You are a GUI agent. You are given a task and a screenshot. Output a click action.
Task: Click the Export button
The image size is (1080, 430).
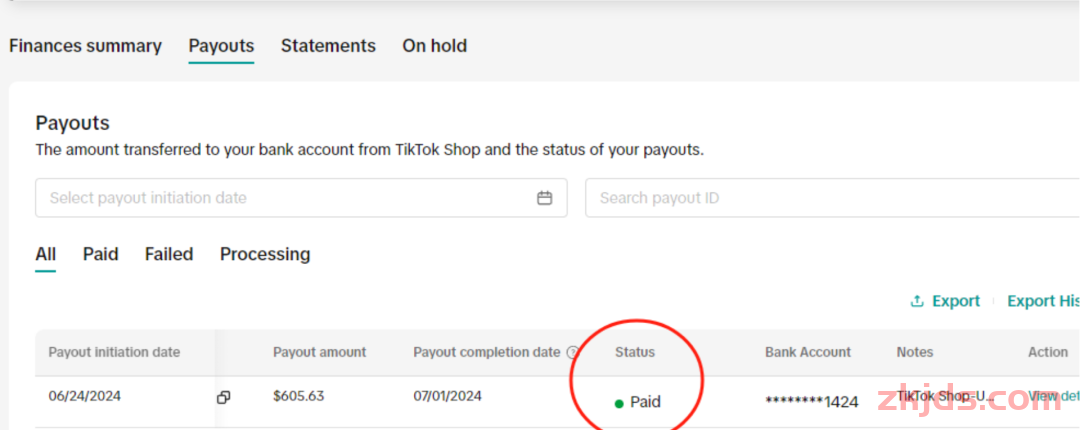coord(945,301)
